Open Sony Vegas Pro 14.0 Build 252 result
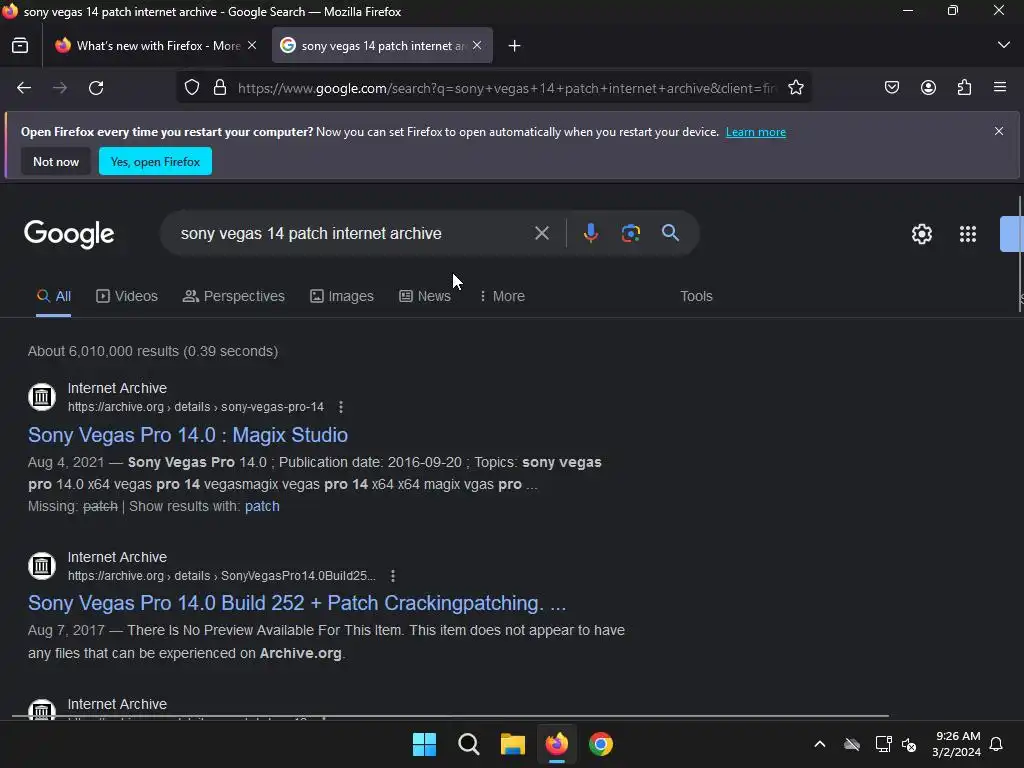This screenshot has height=768, width=1024. pyautogui.click(x=297, y=603)
